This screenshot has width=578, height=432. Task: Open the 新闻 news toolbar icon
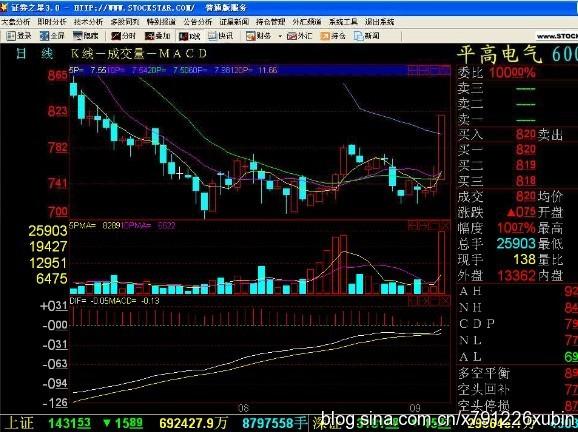point(366,36)
